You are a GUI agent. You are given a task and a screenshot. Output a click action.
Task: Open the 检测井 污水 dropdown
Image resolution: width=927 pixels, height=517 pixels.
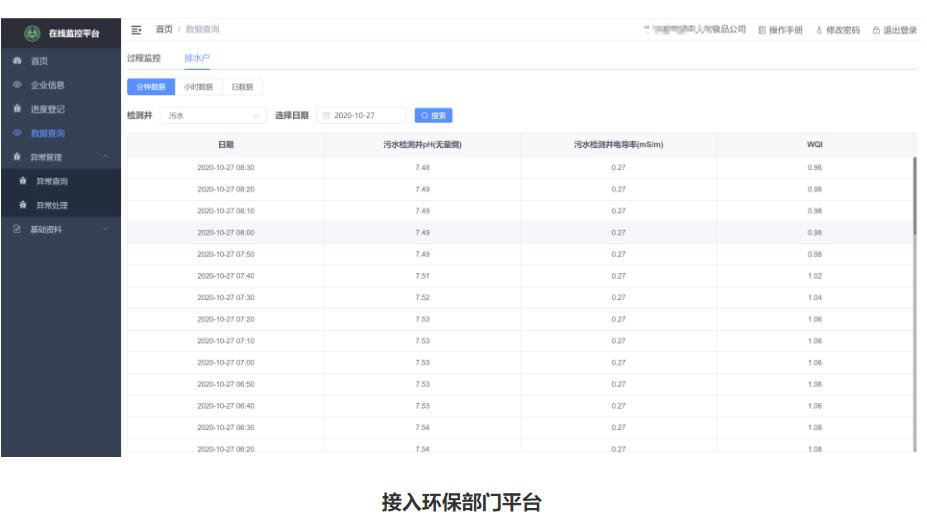(214, 115)
